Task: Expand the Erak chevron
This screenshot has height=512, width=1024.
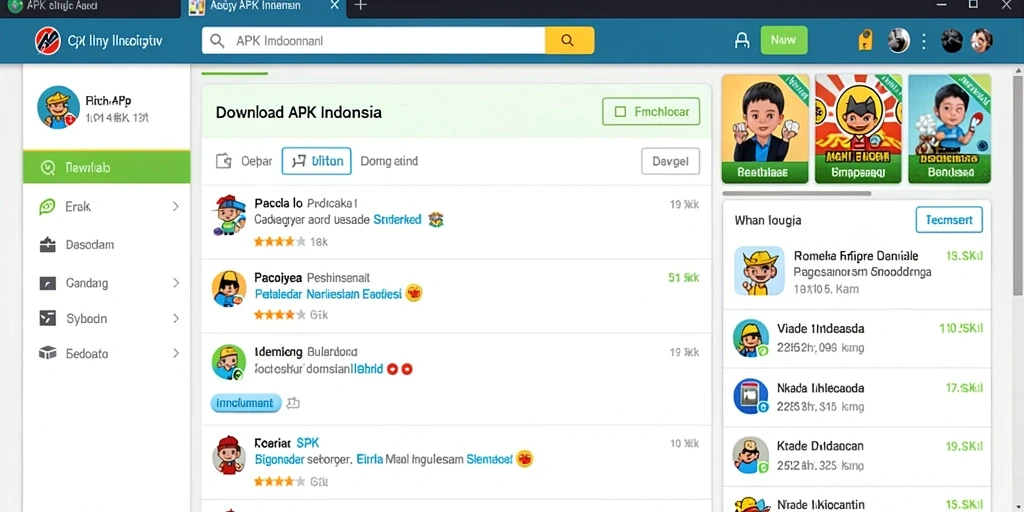Action: tap(176, 207)
